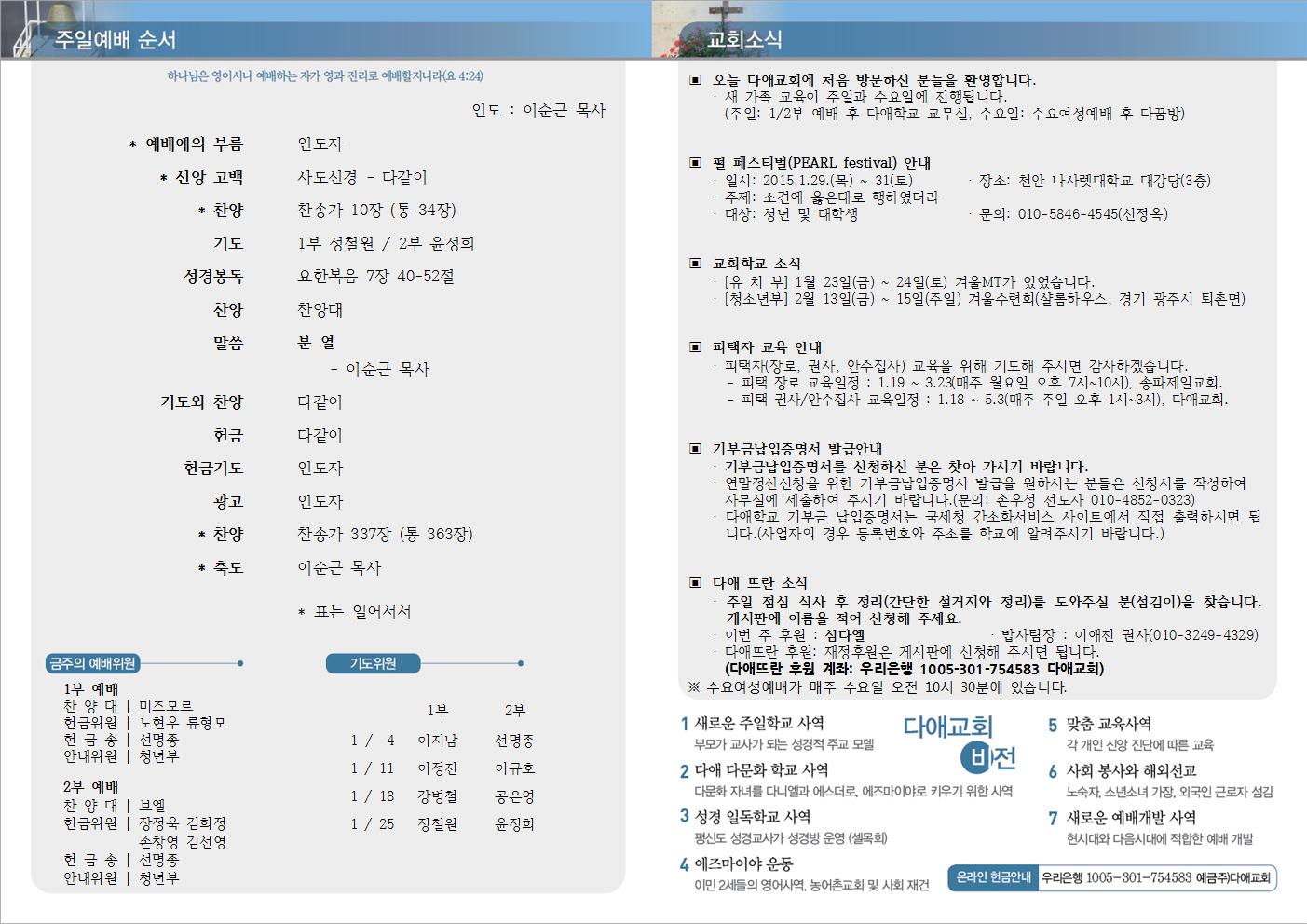Open vision item 4 에즈마이야 운동
Image resolution: width=1307 pixels, height=924 pixels.
click(x=743, y=863)
